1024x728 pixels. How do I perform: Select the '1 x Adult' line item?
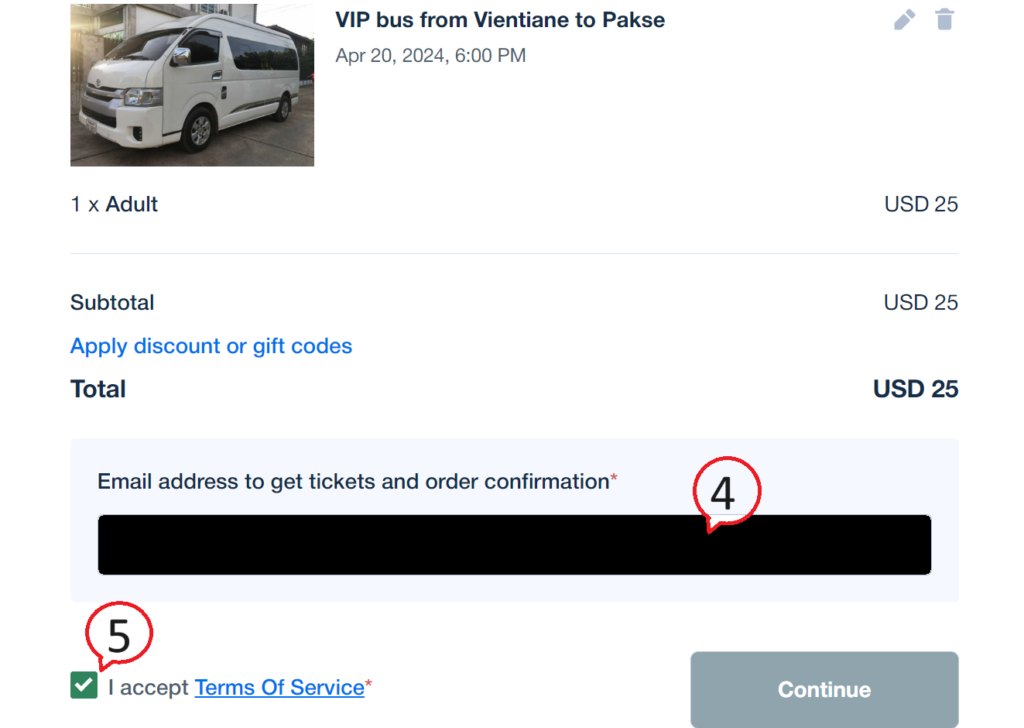(x=114, y=204)
